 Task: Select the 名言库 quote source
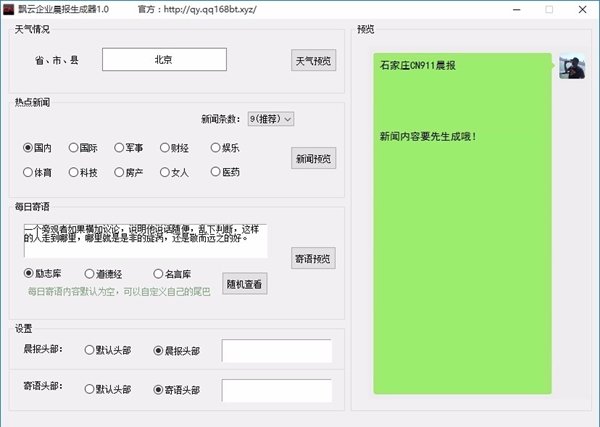(172, 274)
